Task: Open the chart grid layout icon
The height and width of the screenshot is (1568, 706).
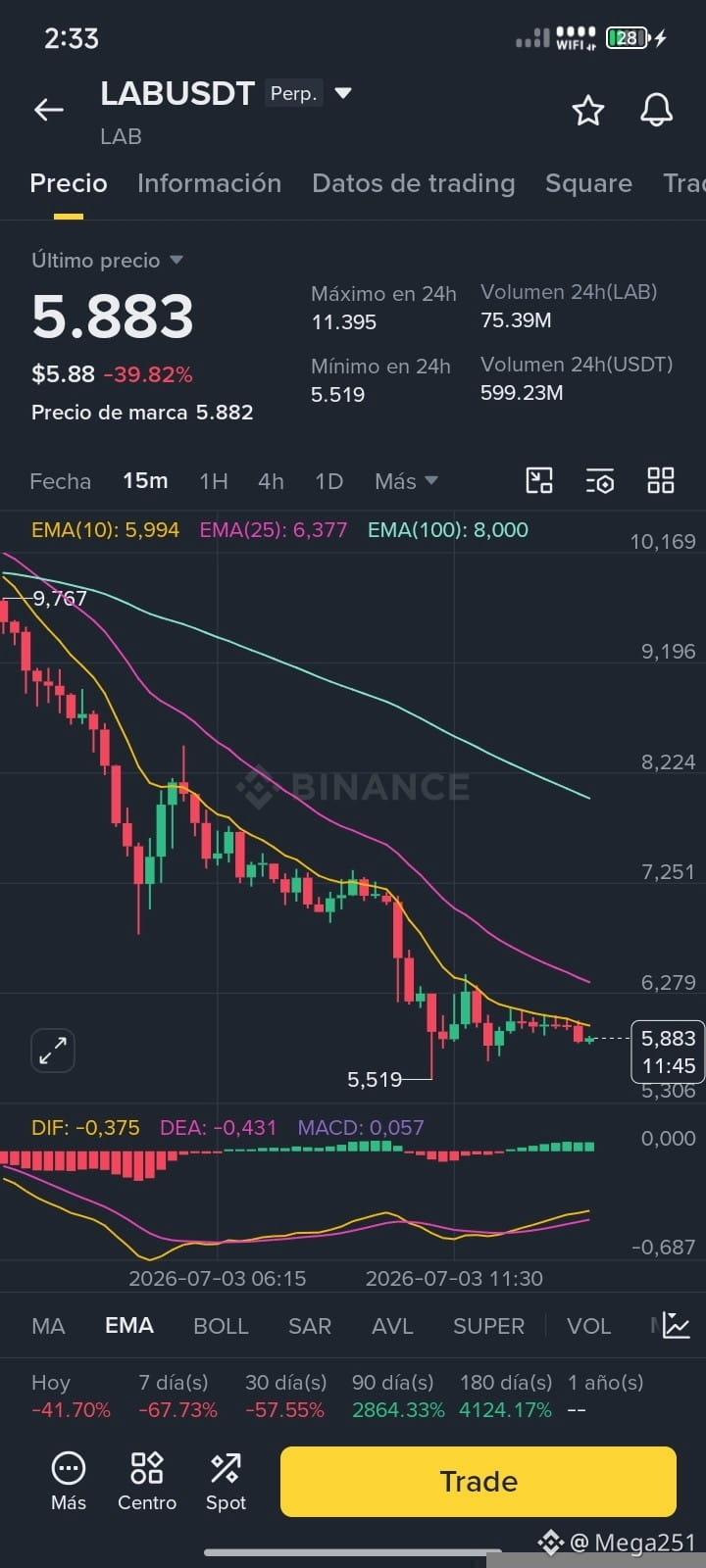Action: (661, 480)
